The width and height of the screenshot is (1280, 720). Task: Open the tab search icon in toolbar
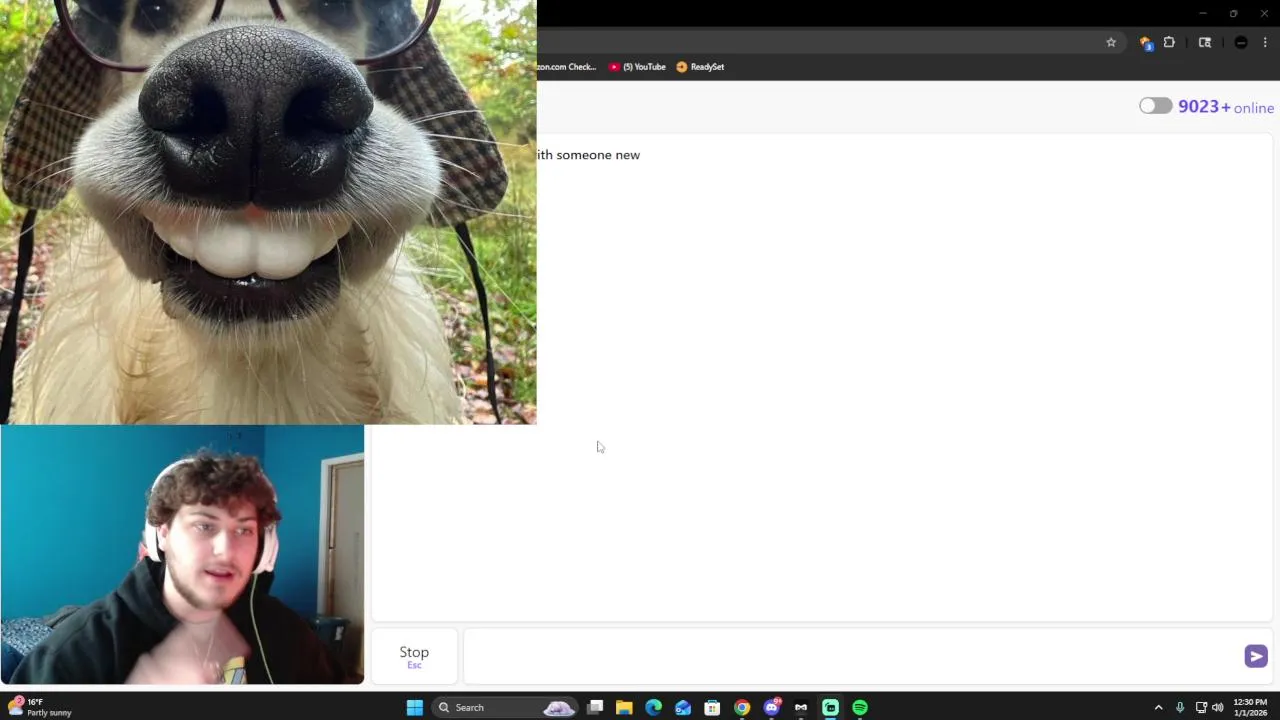pos(1205,42)
